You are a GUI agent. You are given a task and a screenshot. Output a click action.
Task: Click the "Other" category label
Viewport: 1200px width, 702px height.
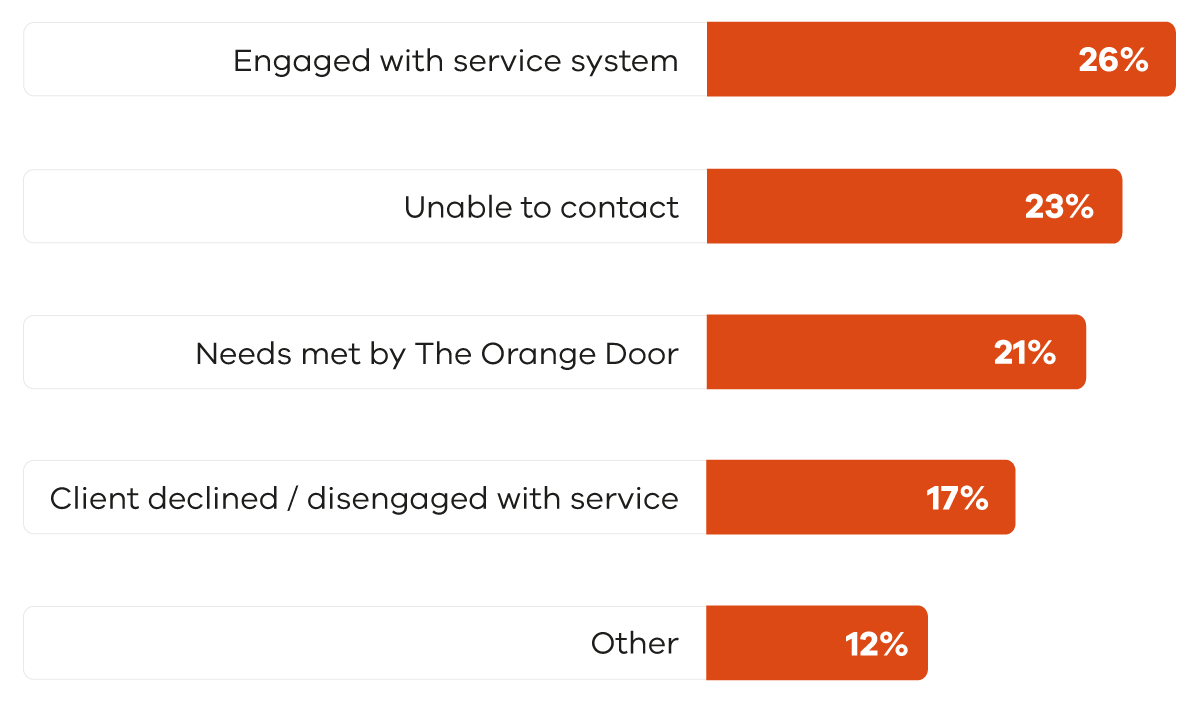coord(634,643)
